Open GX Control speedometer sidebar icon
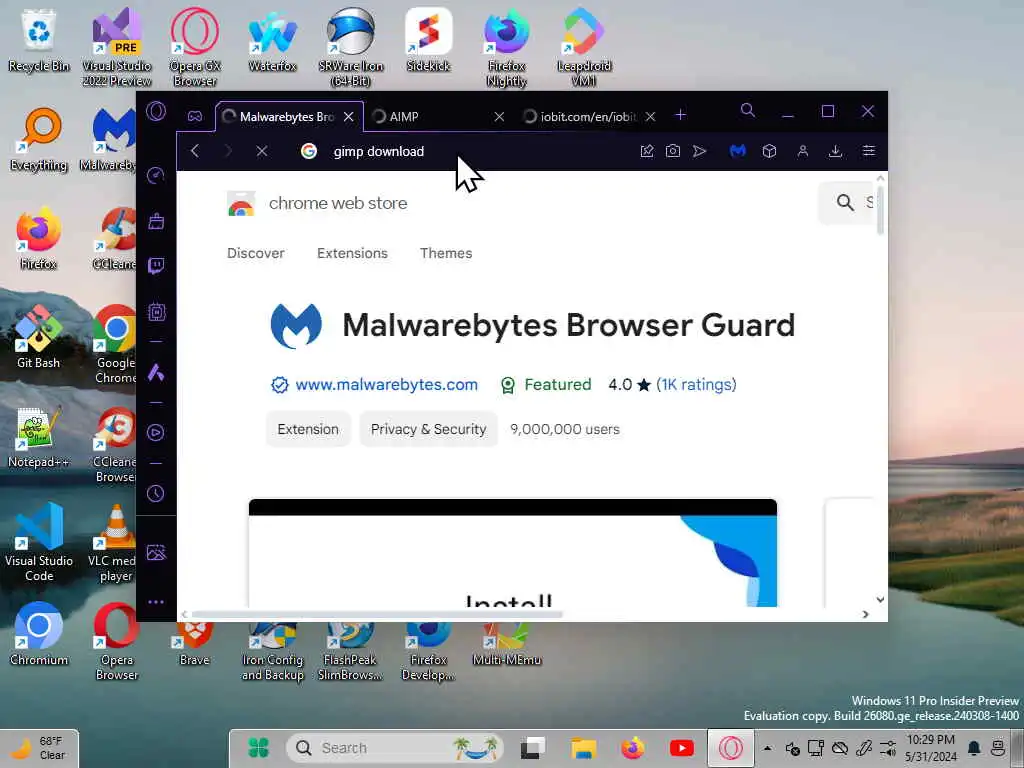Screen dimensions: 1024x768 [155, 175]
